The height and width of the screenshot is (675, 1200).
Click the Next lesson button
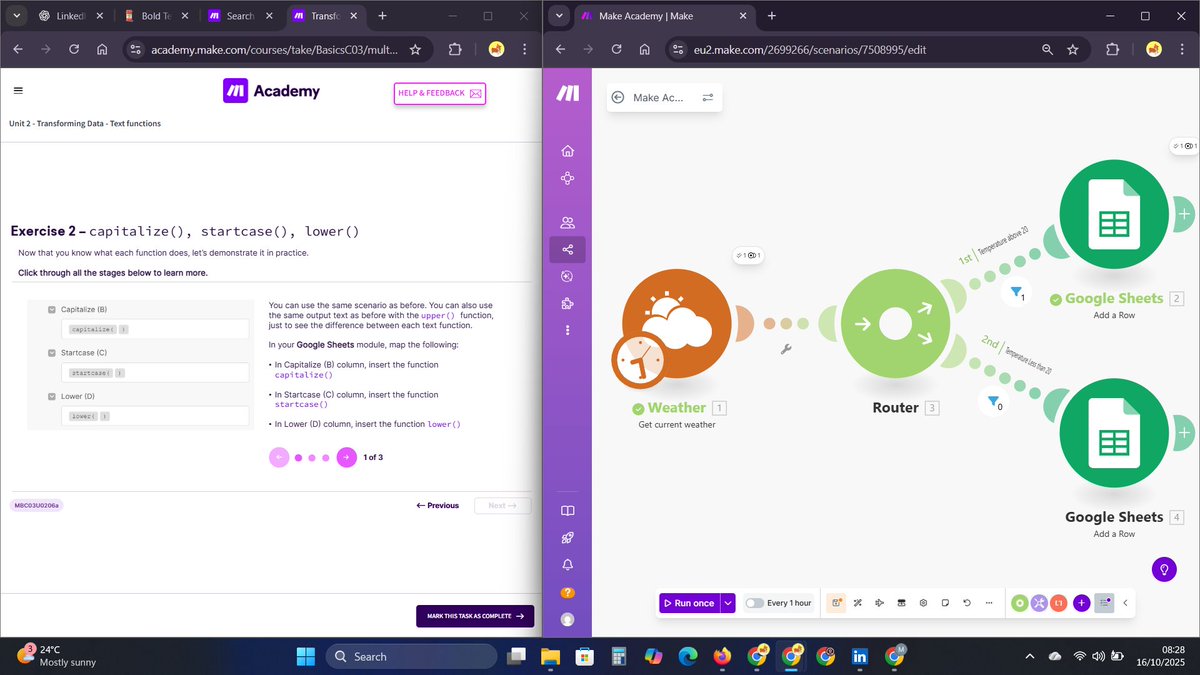coord(502,505)
